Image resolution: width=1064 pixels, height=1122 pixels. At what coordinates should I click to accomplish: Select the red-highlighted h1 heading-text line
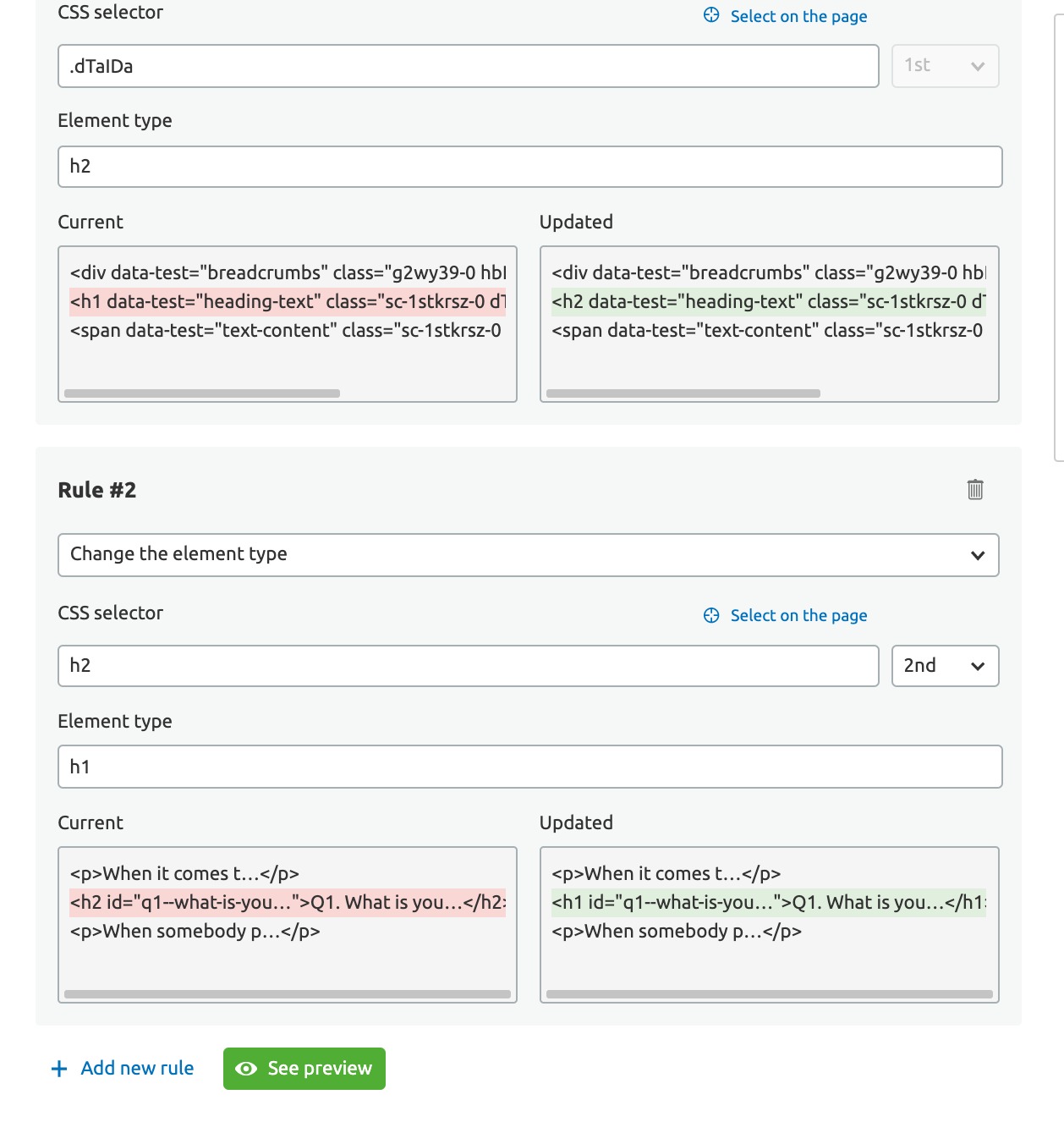pos(288,302)
